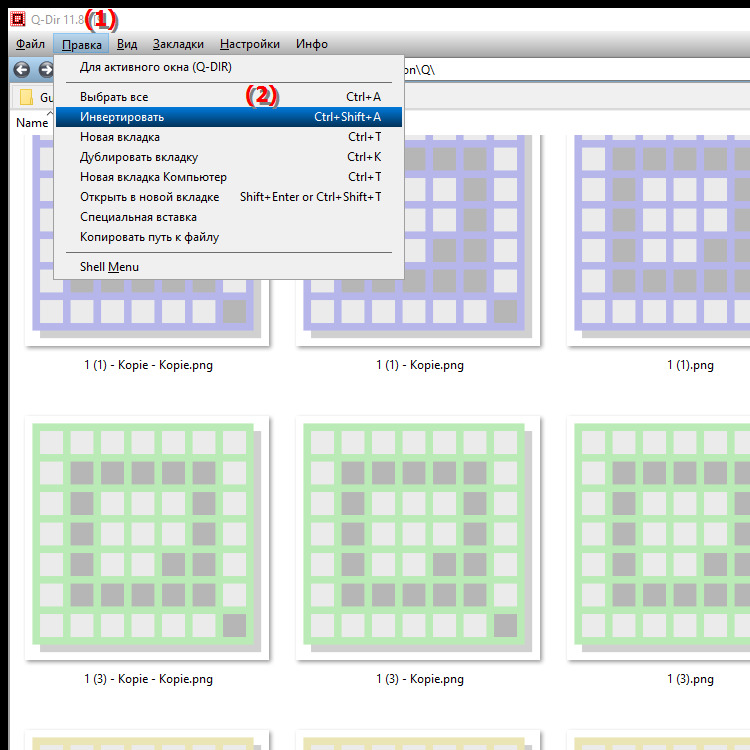Select Инвертировать menu entry

(229, 117)
